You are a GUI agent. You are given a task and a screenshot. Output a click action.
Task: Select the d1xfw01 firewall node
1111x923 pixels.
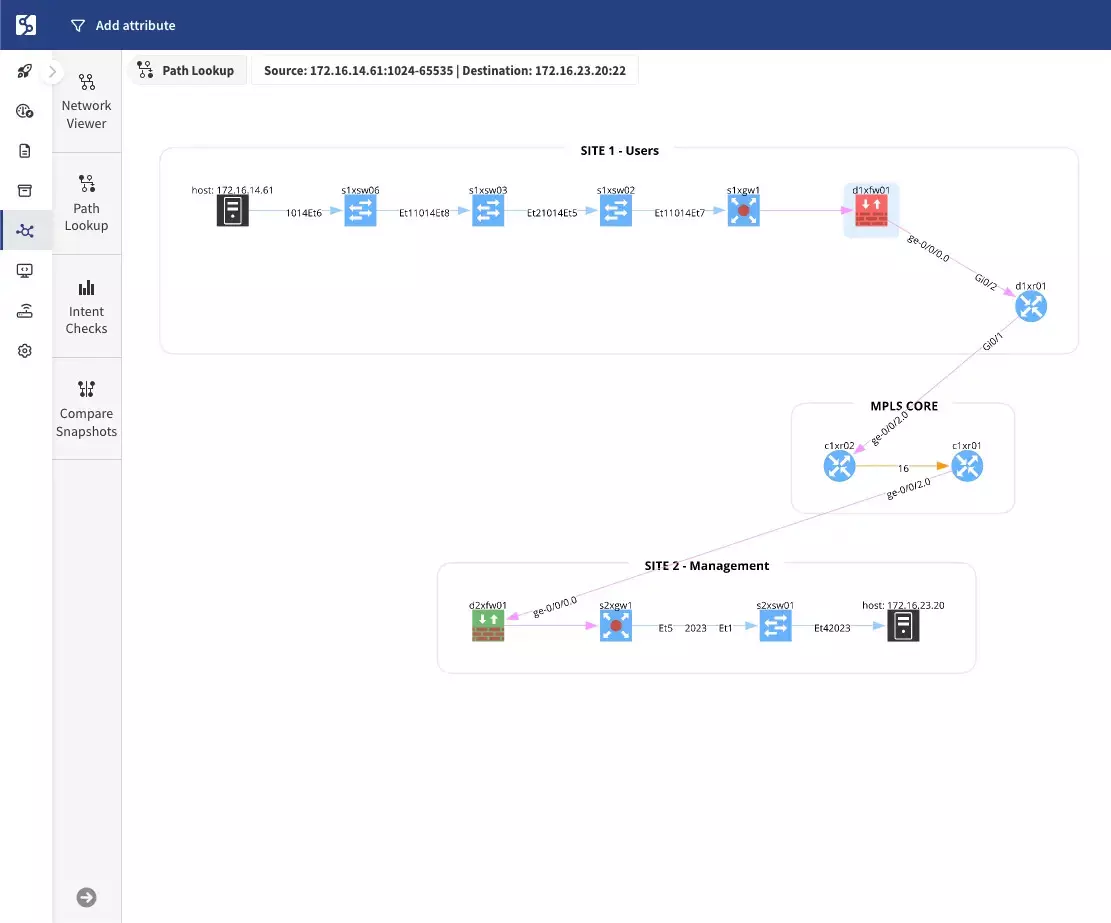[870, 209]
